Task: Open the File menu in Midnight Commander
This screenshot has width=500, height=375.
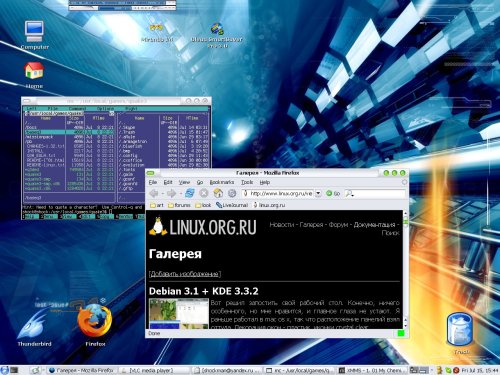Action: 53,109
